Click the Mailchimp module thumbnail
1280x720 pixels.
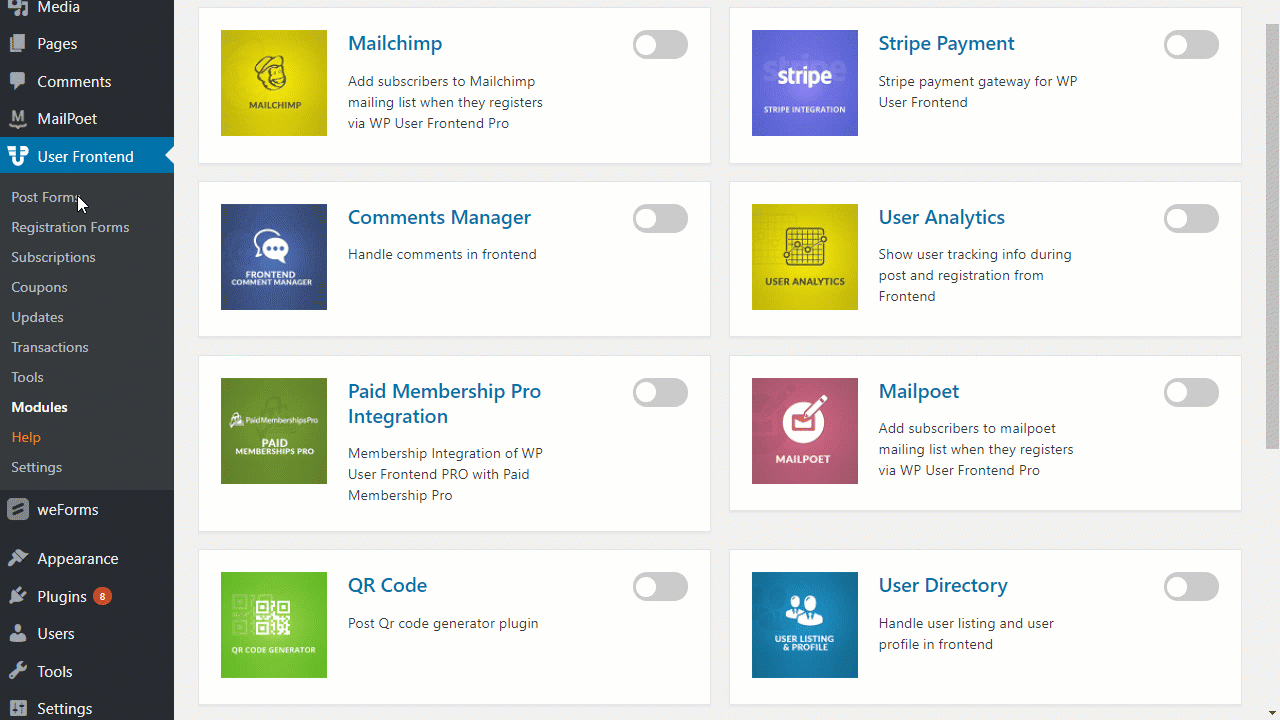(274, 83)
